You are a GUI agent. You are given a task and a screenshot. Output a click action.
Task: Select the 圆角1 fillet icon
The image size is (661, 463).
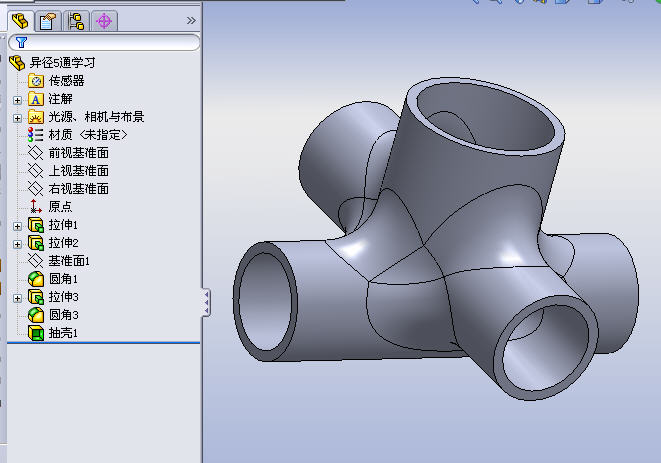pyautogui.click(x=36, y=279)
